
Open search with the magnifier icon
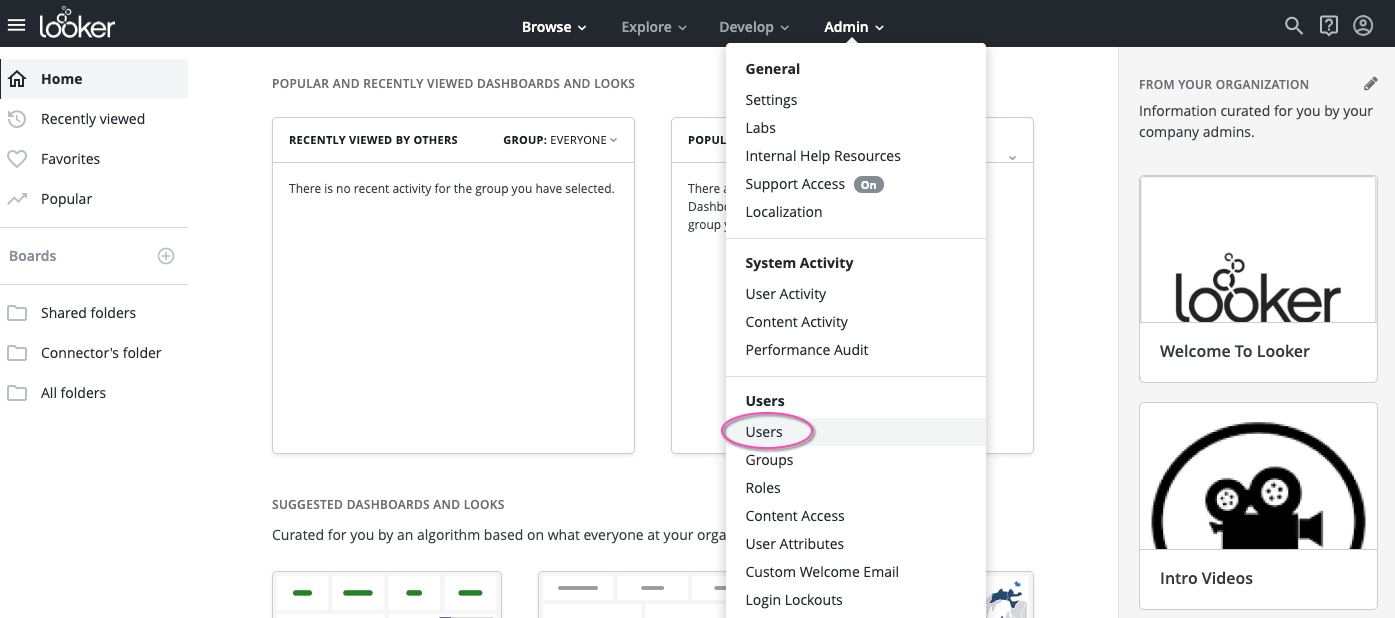coord(1294,26)
